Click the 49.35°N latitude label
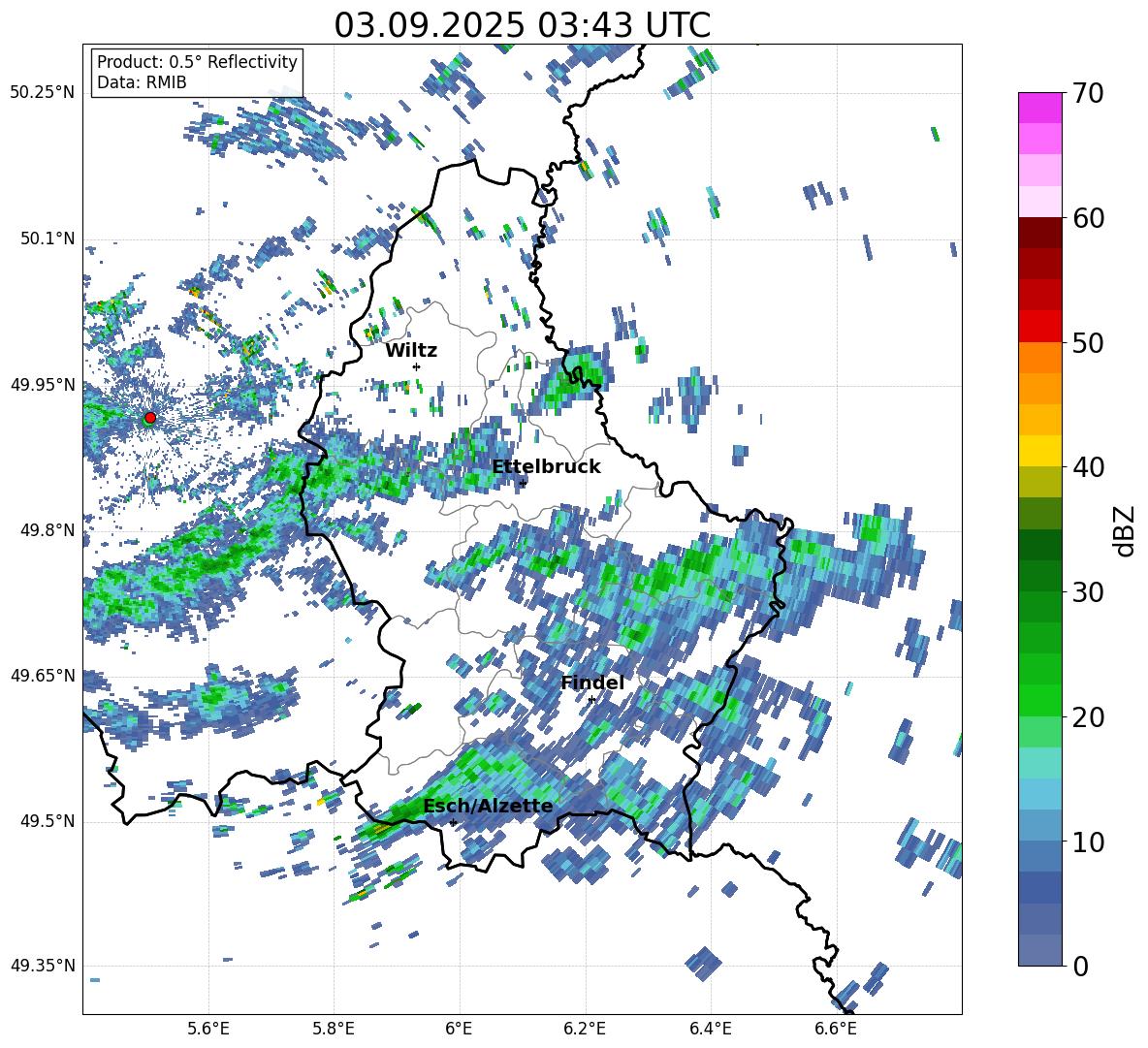This screenshot has width=1148, height=1048. coord(43,966)
